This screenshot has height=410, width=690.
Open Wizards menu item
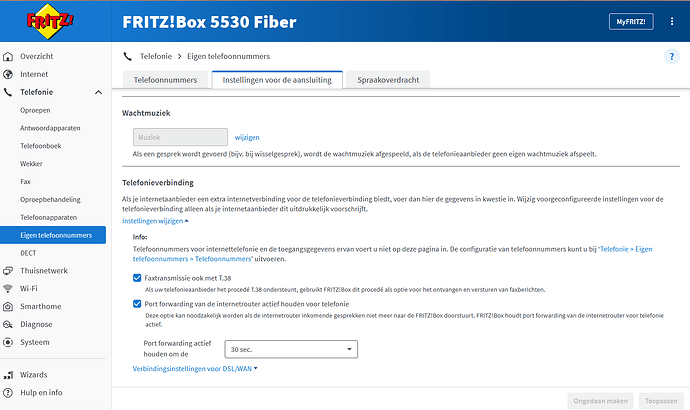coord(33,375)
